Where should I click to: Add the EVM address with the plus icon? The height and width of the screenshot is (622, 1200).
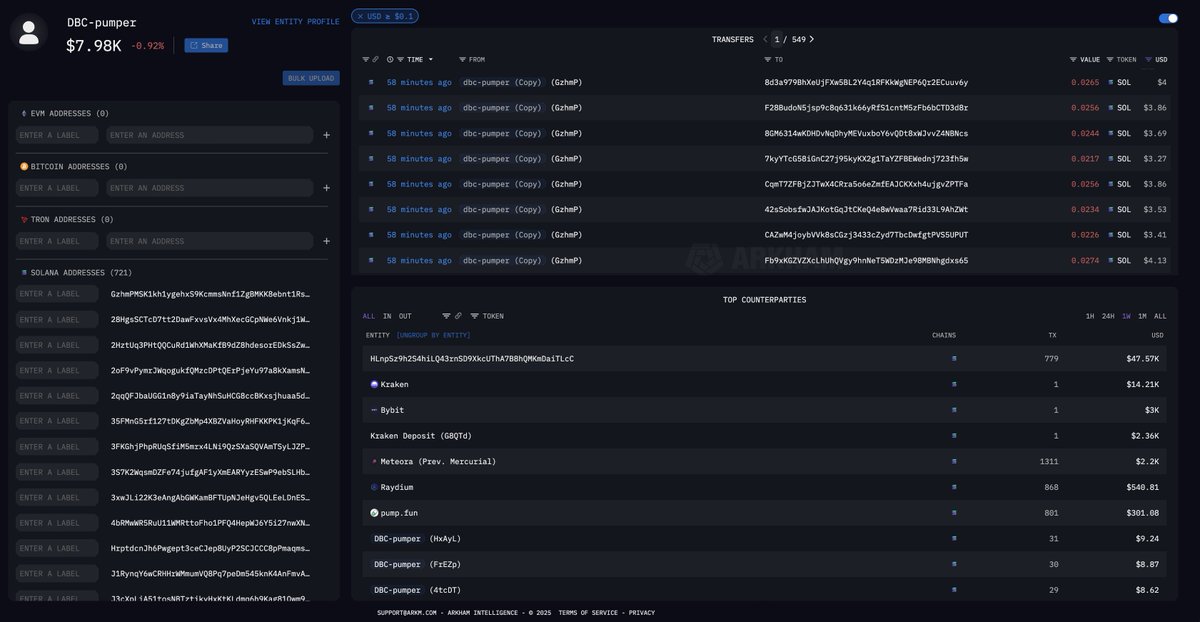[x=326, y=135]
